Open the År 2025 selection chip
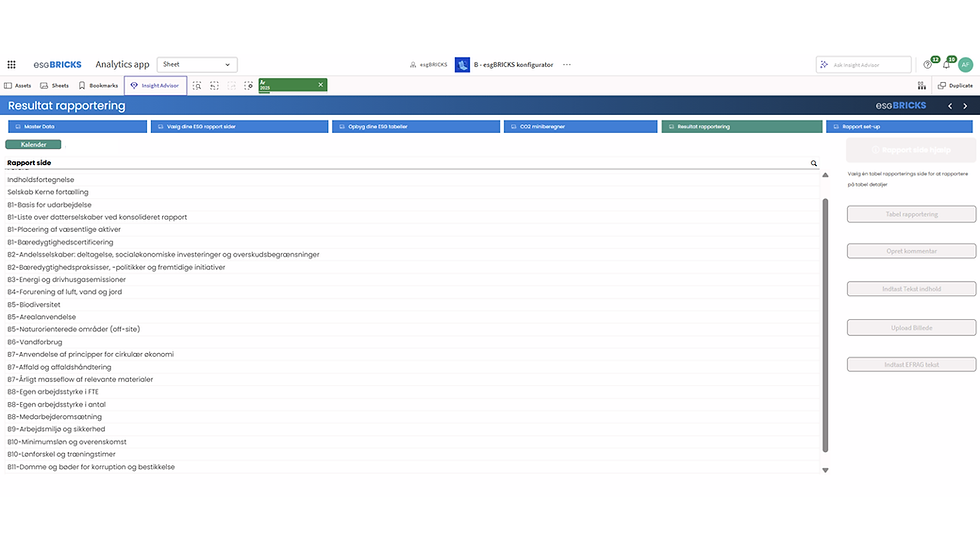Image resolution: width=980 pixels, height=551 pixels. [286, 85]
